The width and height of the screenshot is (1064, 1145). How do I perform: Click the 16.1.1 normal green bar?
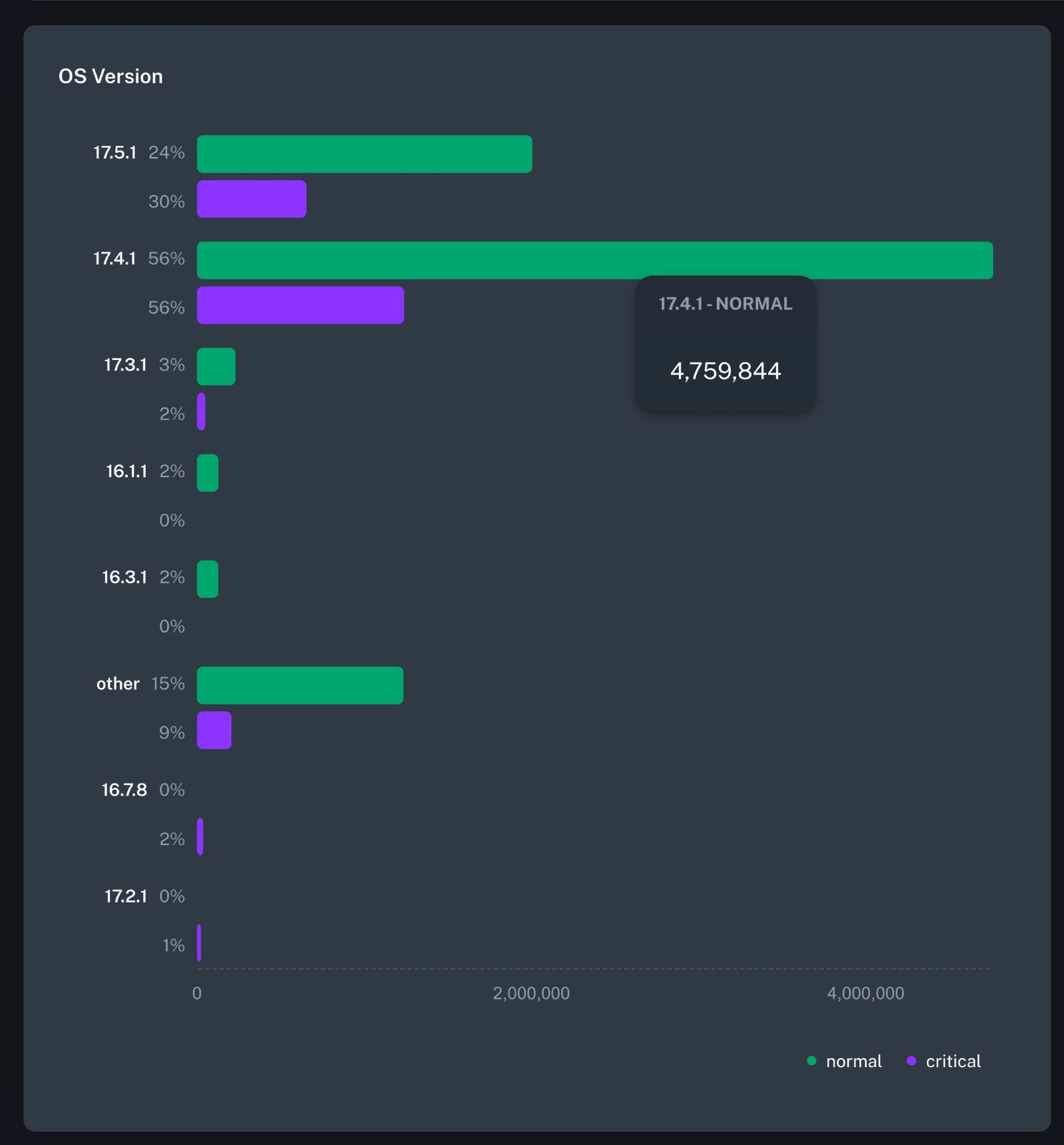point(207,473)
